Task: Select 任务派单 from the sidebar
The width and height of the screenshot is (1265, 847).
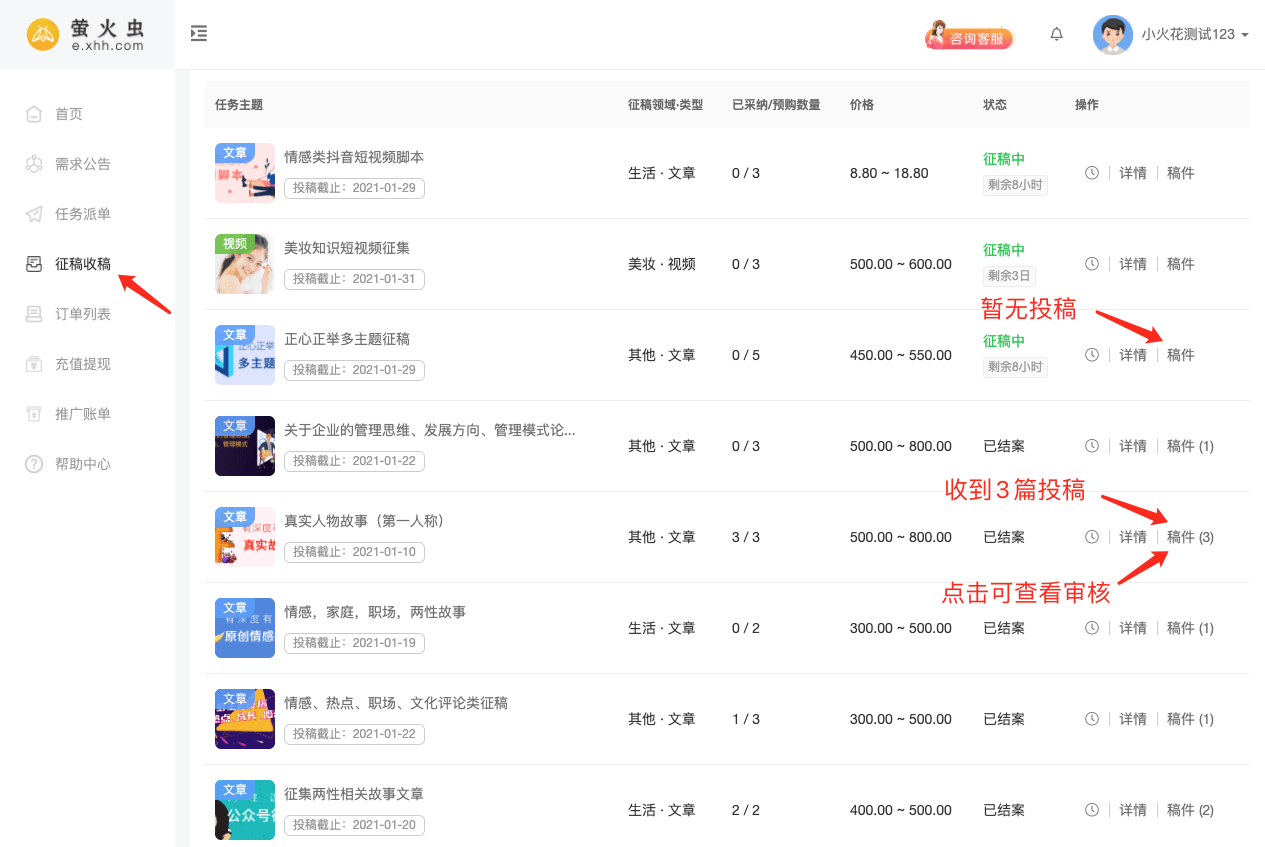Action: 82,214
